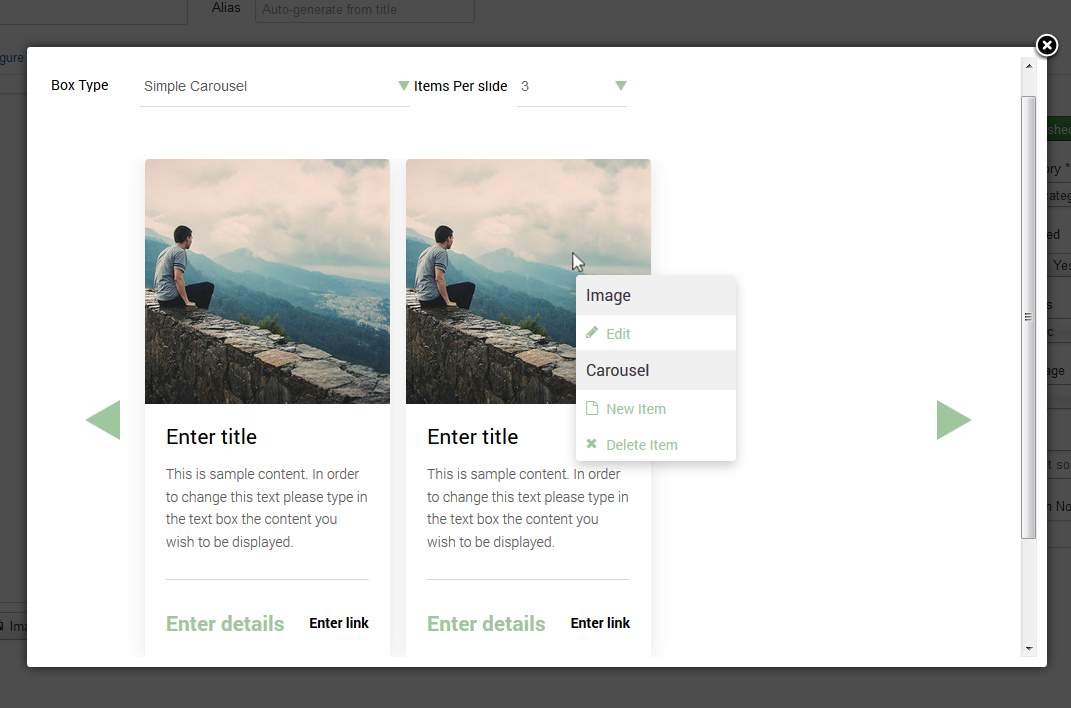This screenshot has width=1071, height=708.
Task: Click the first card's Enter title heading
Action: (x=211, y=437)
